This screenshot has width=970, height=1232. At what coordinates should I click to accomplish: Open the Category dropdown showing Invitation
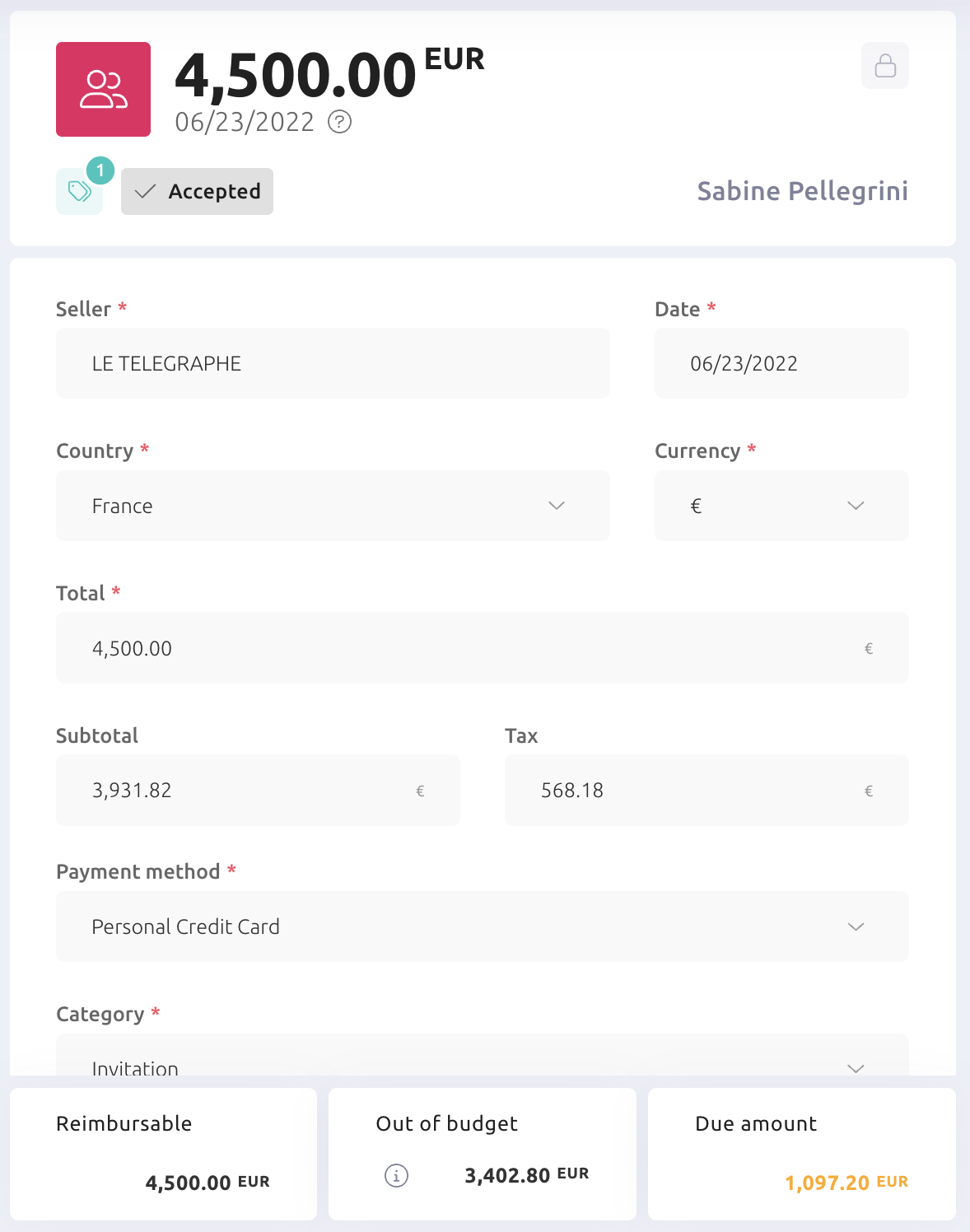(483, 1055)
